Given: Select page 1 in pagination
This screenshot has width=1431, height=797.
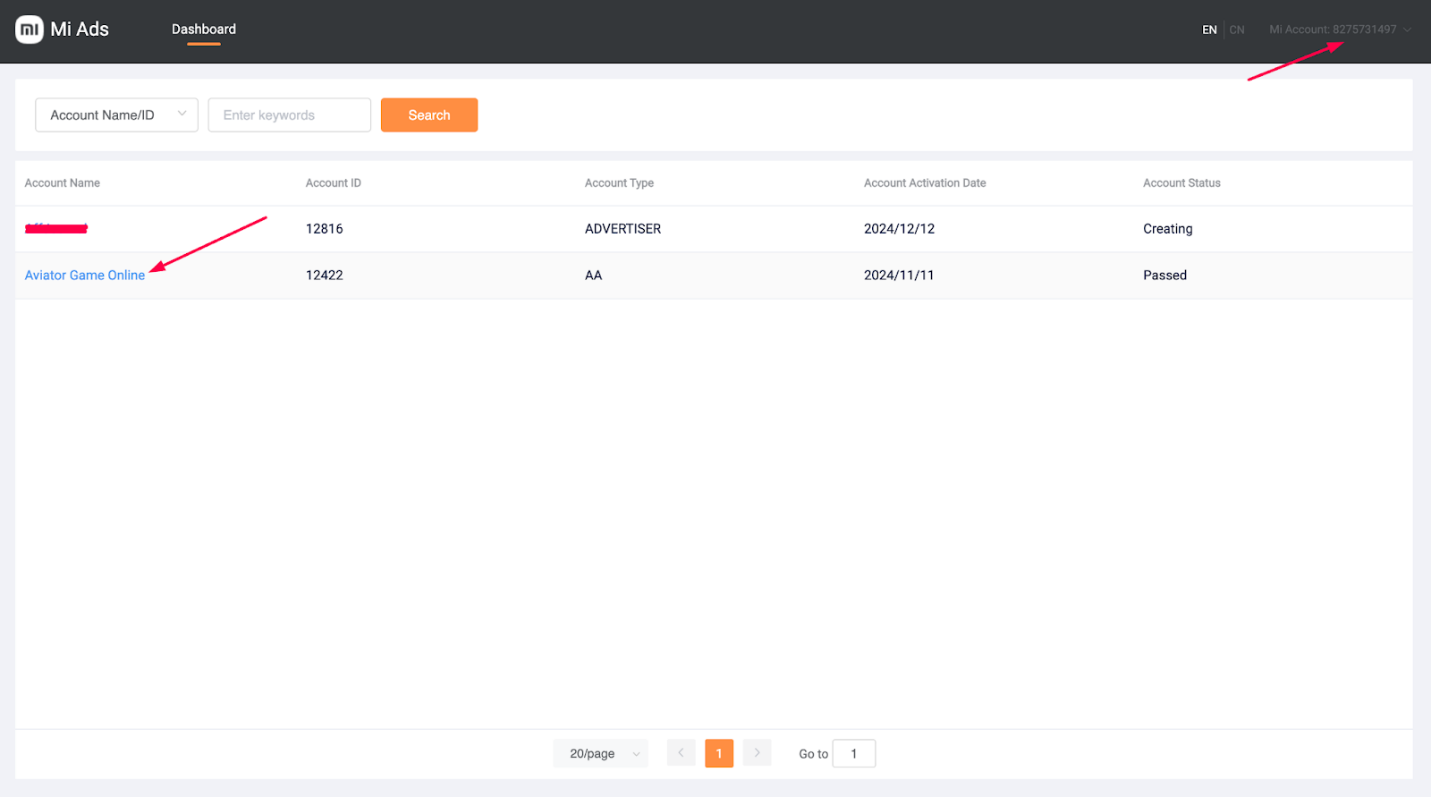Looking at the screenshot, I should click(719, 753).
